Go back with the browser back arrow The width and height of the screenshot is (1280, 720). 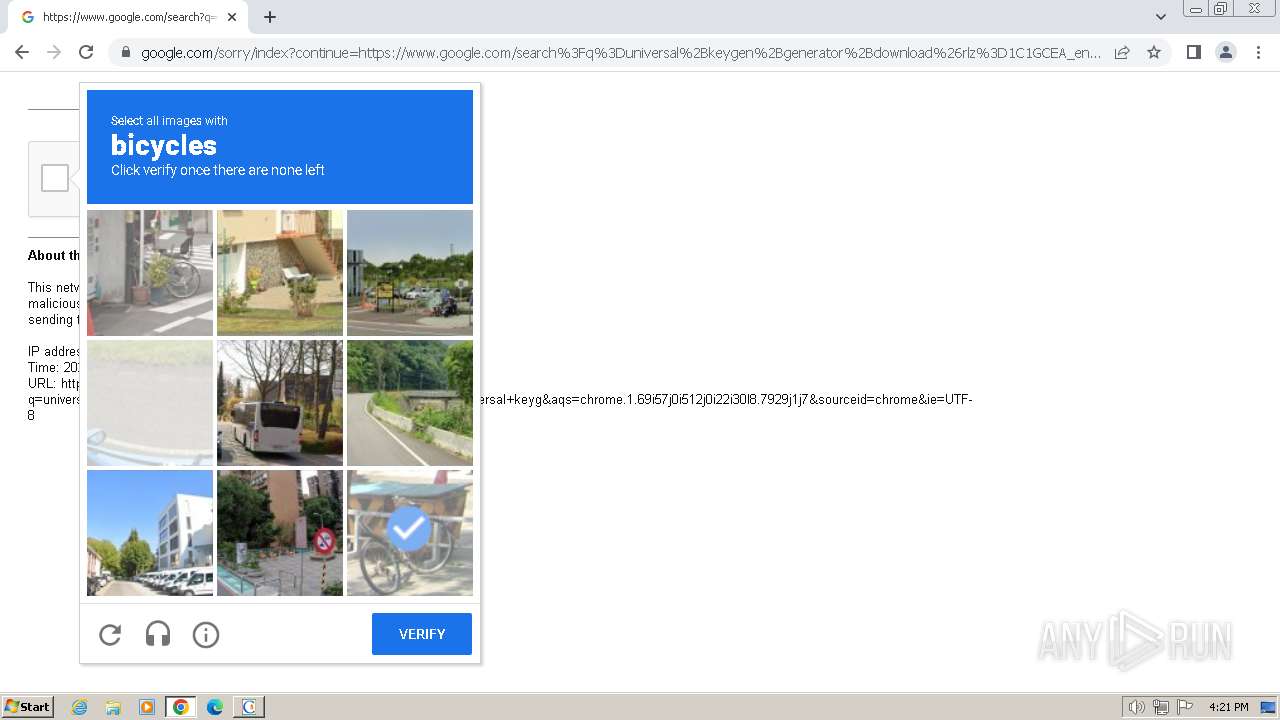[22, 52]
